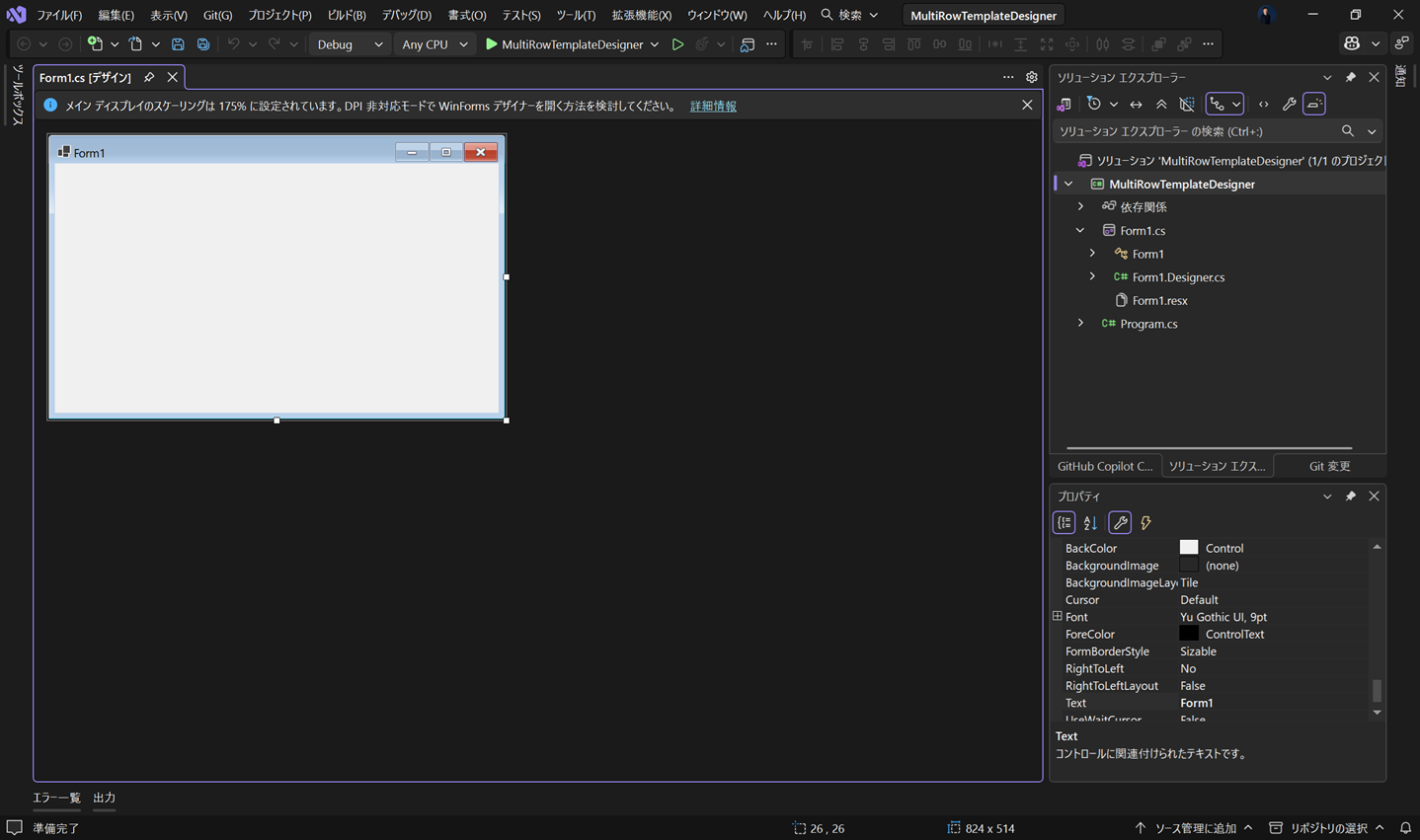Click the green Start debugging play icon
The image size is (1420, 840).
(491, 44)
